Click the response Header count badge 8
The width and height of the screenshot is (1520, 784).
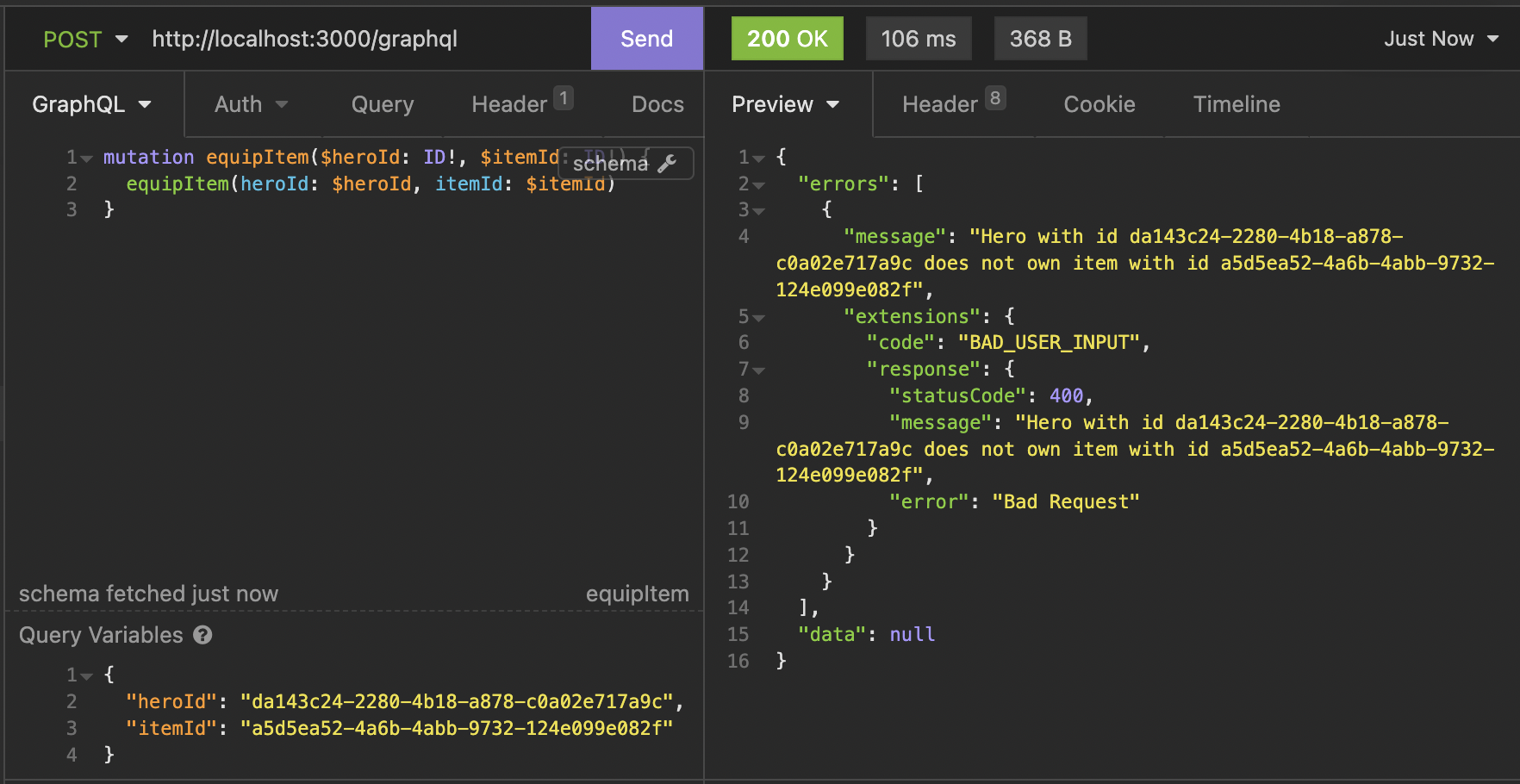point(995,98)
